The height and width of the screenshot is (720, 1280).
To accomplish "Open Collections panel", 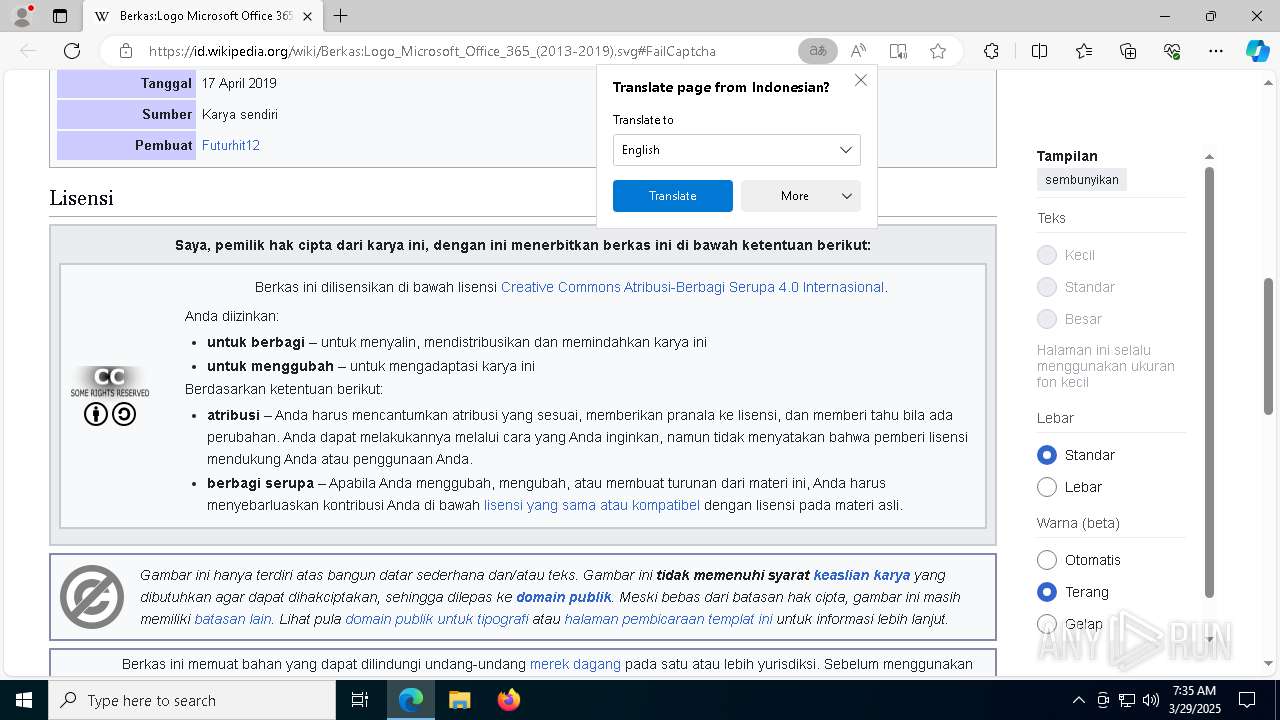I will point(1128,51).
